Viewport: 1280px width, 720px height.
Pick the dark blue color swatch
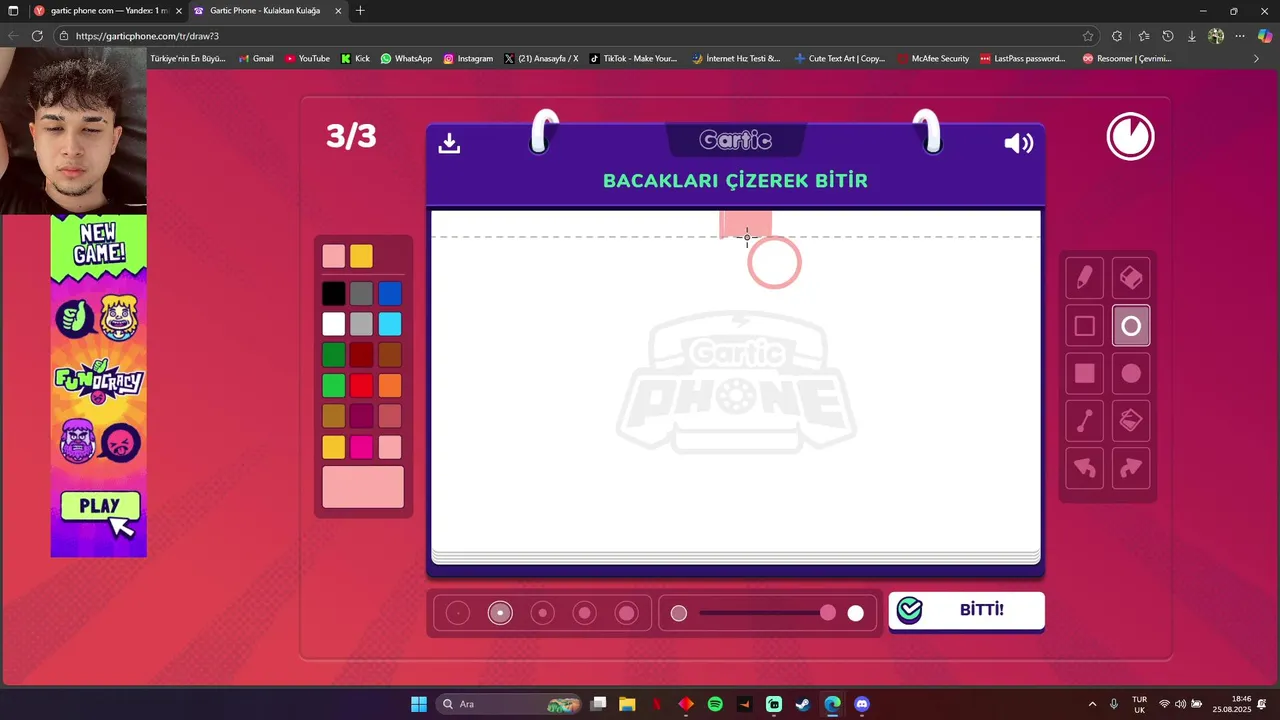[x=390, y=293]
